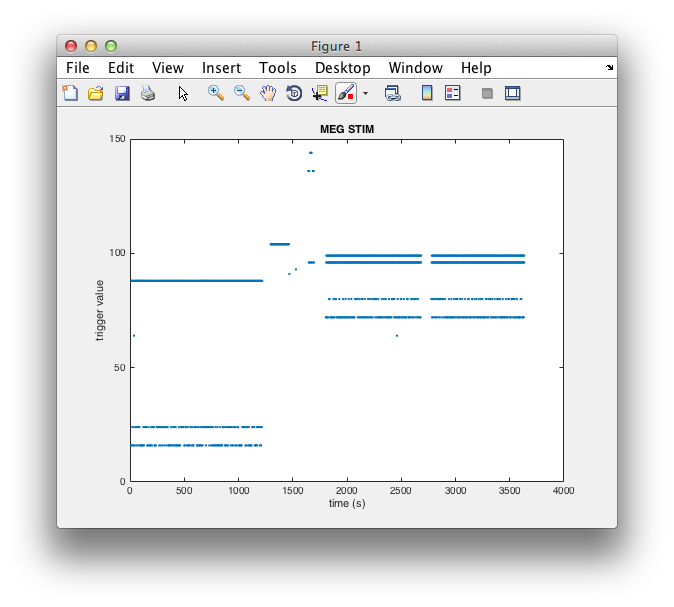Expand the brush color dropdown arrow
Viewport: 674px width, 607px height.
[365, 93]
